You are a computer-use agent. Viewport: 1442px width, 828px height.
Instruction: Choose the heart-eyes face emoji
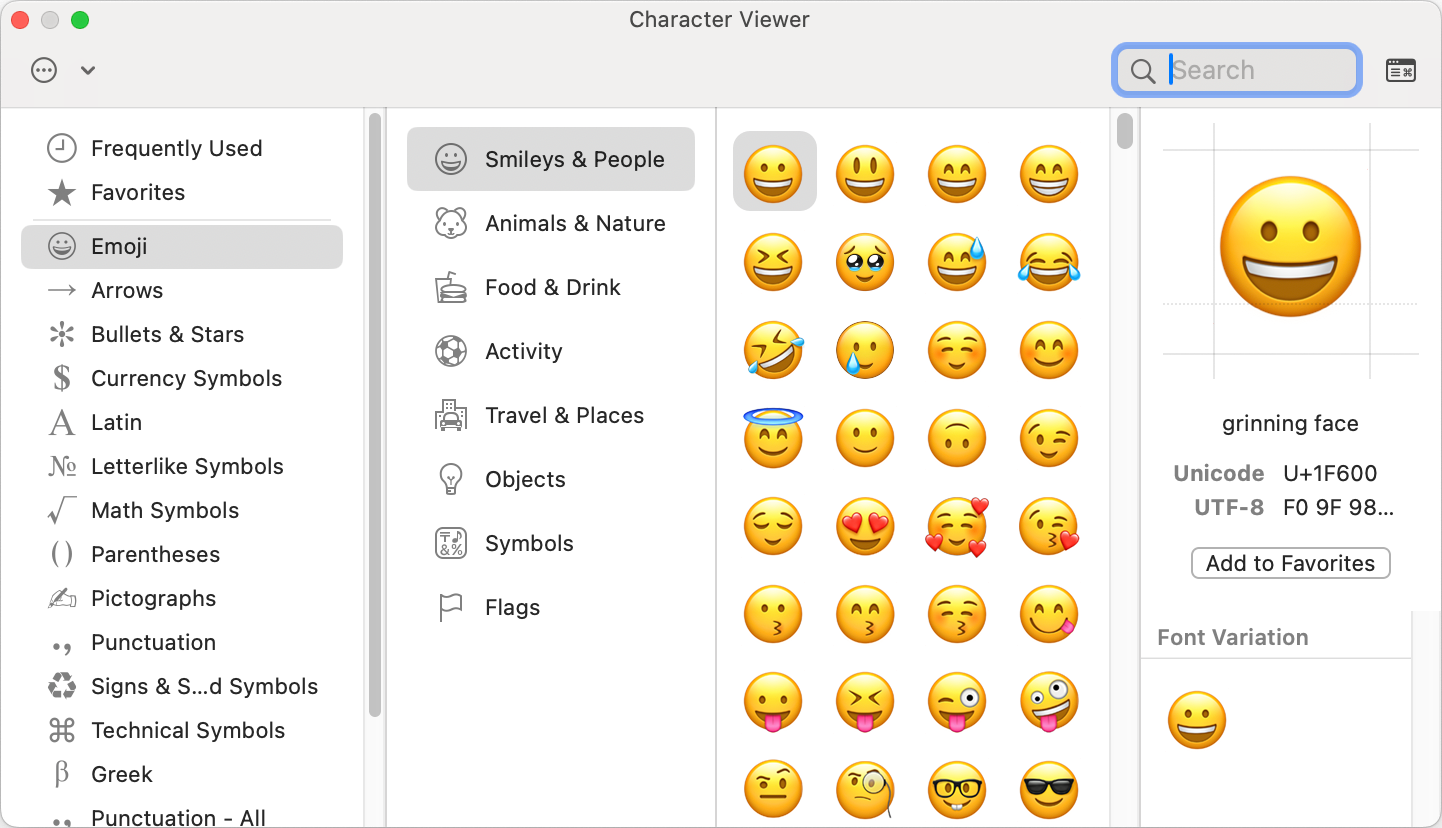[865, 526]
